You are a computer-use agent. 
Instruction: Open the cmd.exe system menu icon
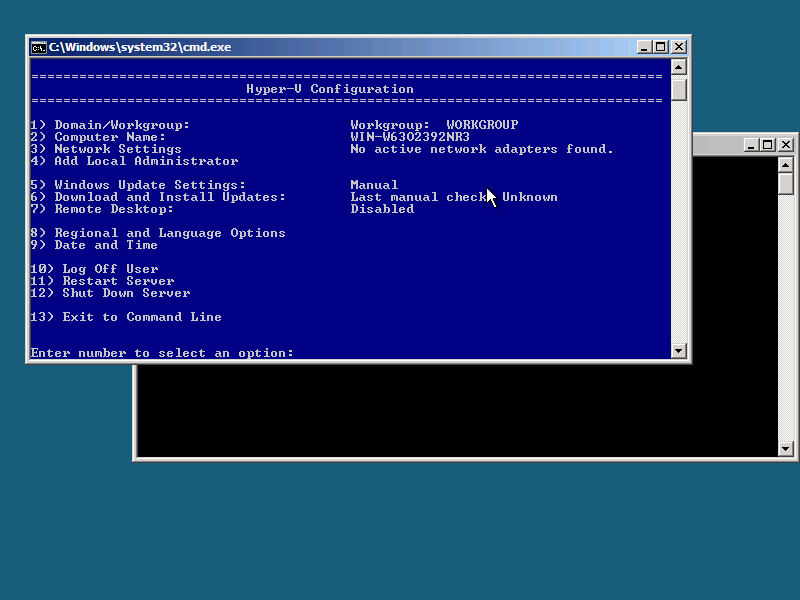click(38, 47)
